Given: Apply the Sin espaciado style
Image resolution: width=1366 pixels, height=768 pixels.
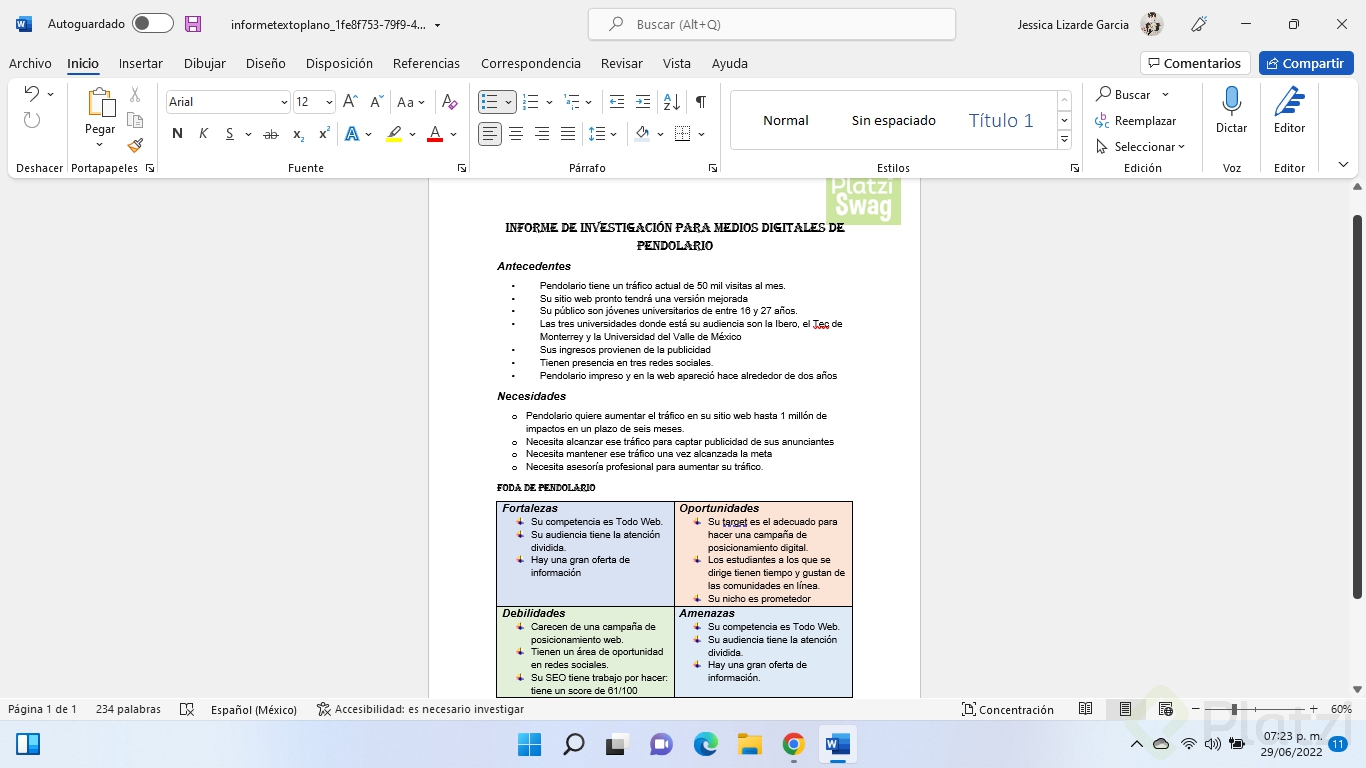Looking at the screenshot, I should (x=894, y=120).
